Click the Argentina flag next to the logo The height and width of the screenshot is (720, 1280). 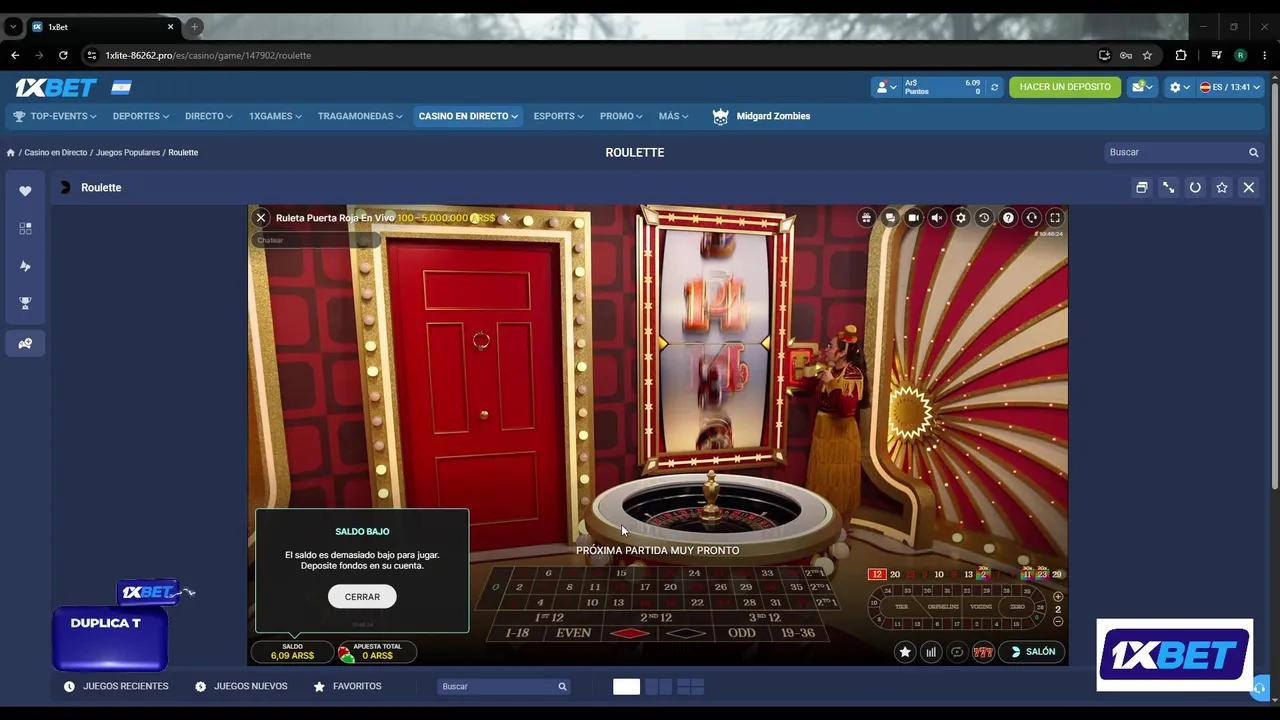(122, 88)
